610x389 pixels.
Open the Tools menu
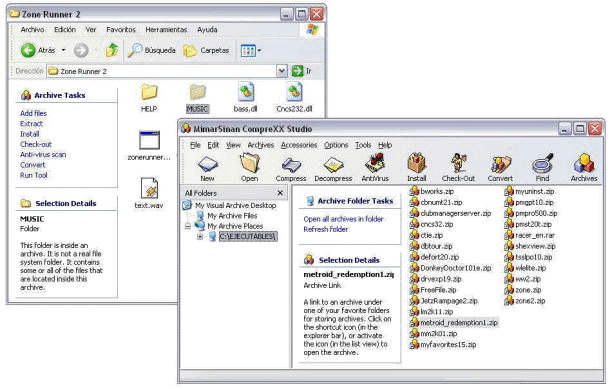click(363, 145)
